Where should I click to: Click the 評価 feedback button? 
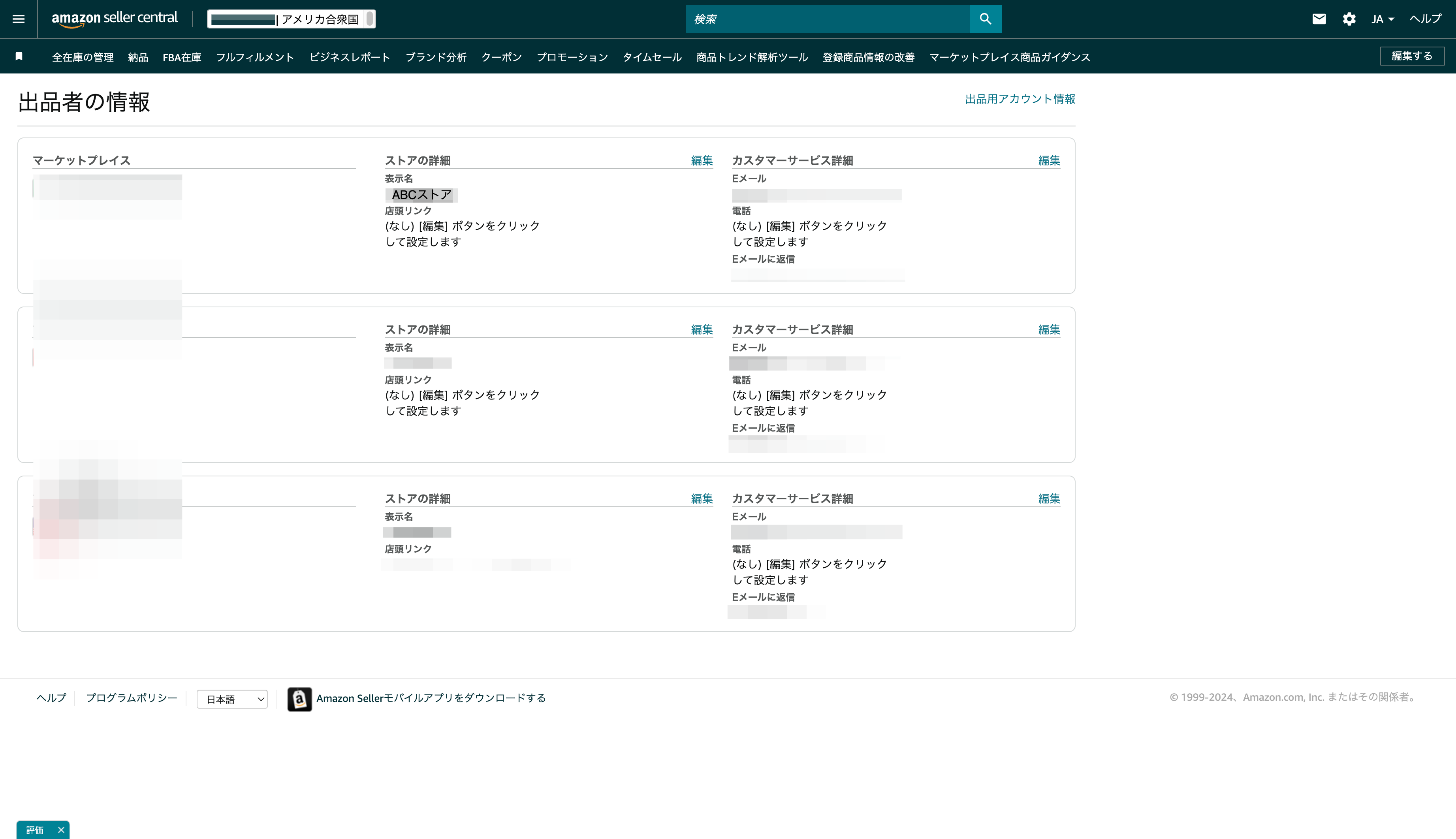(x=35, y=830)
